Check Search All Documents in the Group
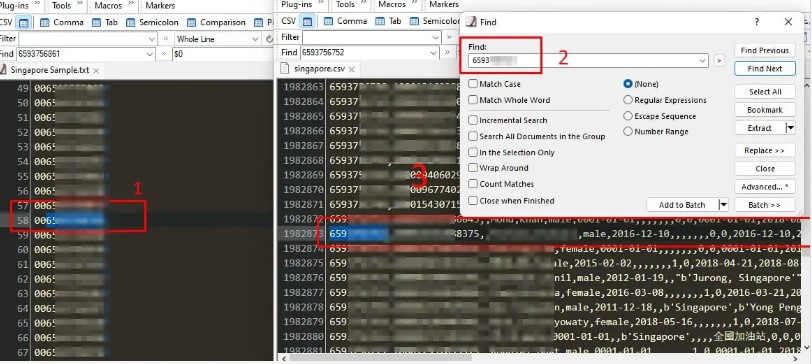812x364 pixels. point(473,136)
